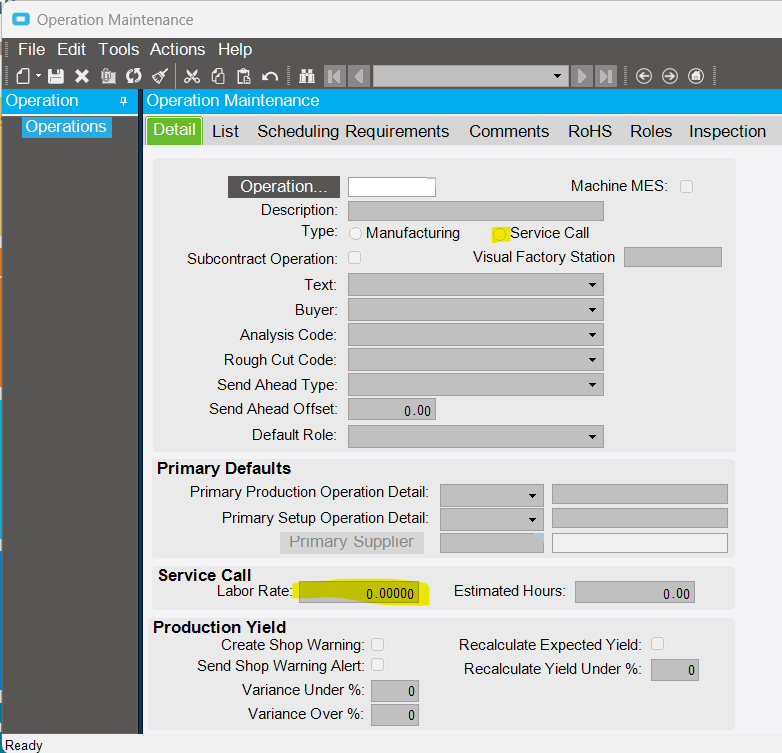782x753 pixels.
Task: Go to first record navigation icon
Action: pos(335,76)
